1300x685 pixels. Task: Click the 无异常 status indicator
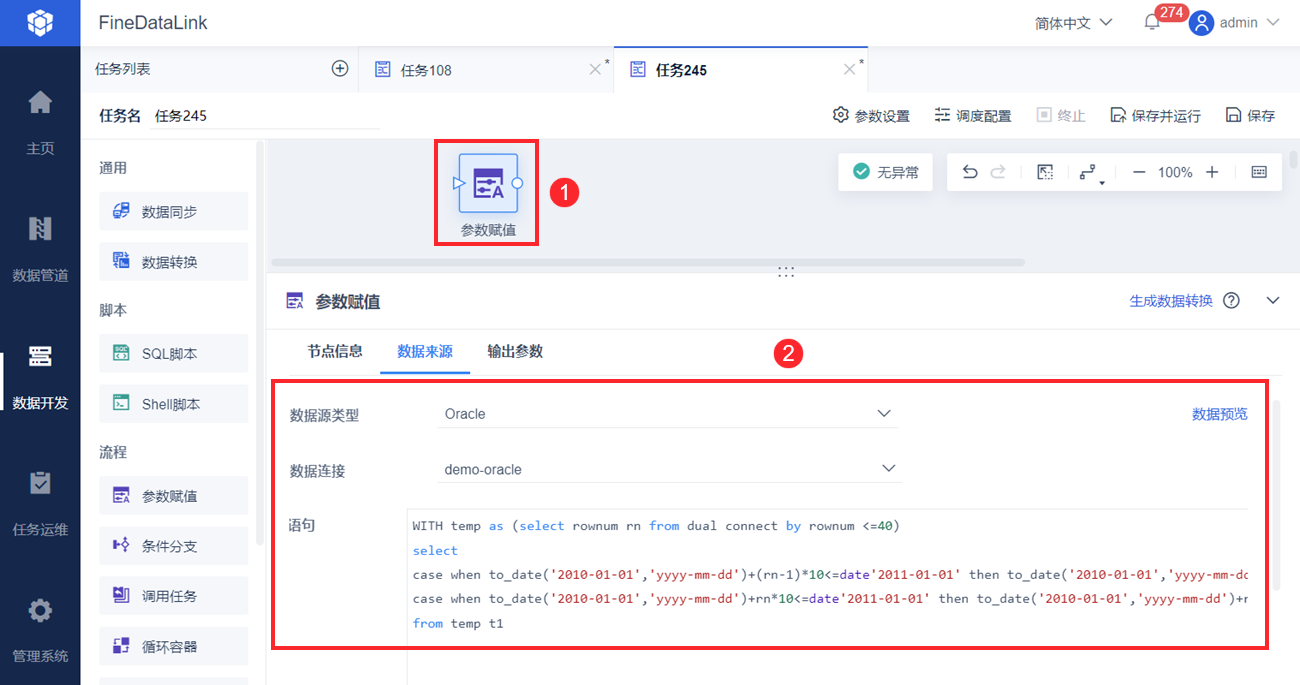click(x=885, y=172)
